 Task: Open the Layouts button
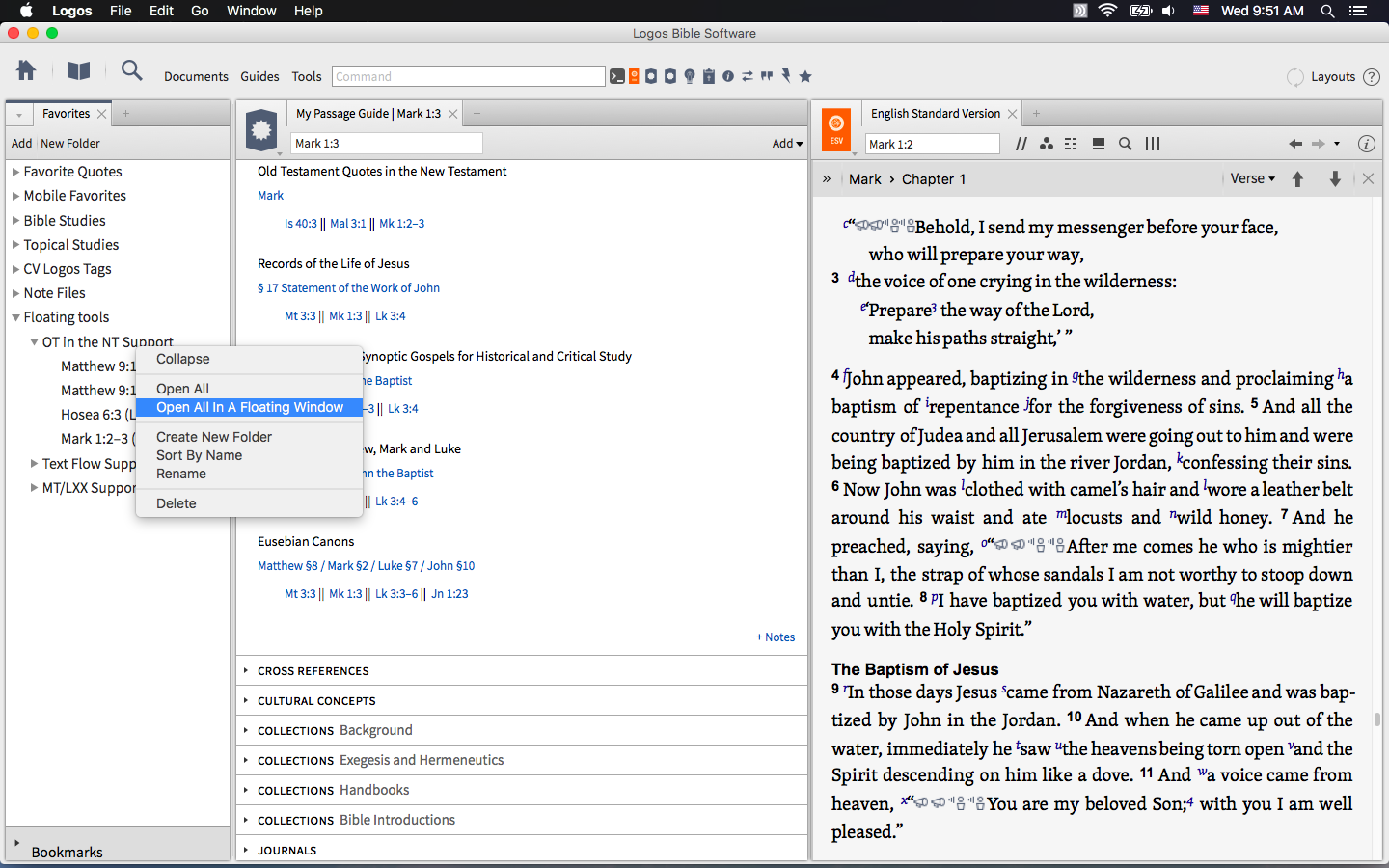(1332, 77)
